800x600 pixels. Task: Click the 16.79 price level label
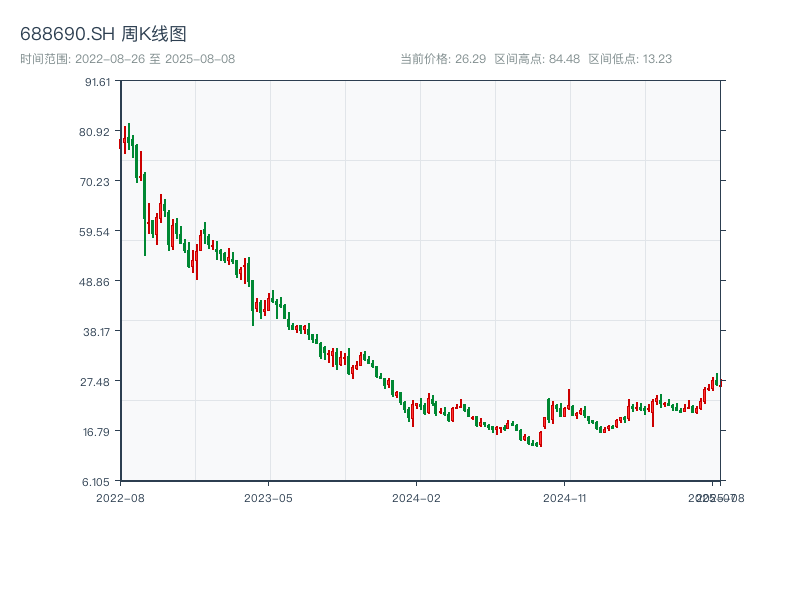(x=97, y=431)
